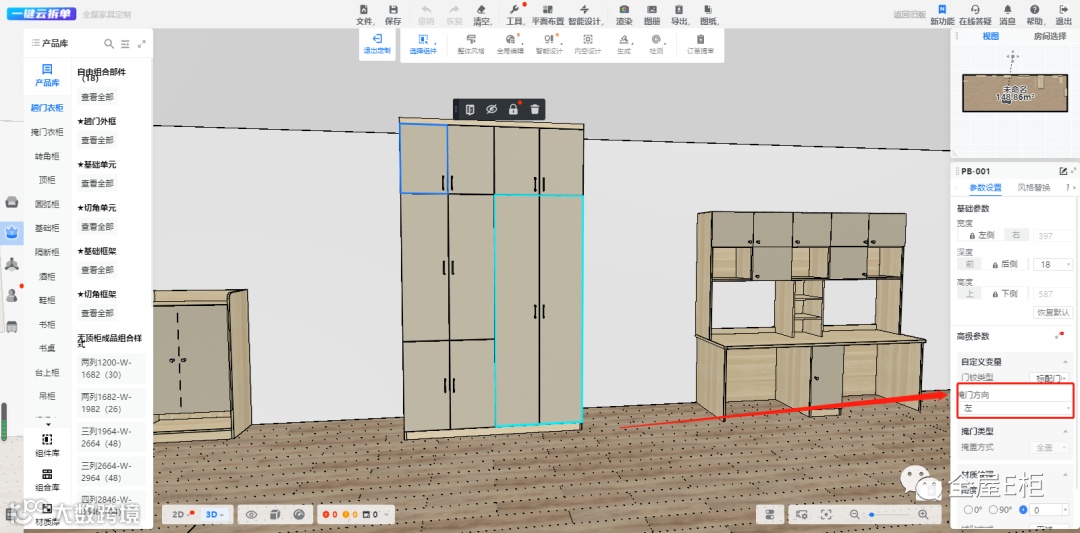
Task: Hide selected cabinet with crossed-eye icon
Action: pos(491,109)
